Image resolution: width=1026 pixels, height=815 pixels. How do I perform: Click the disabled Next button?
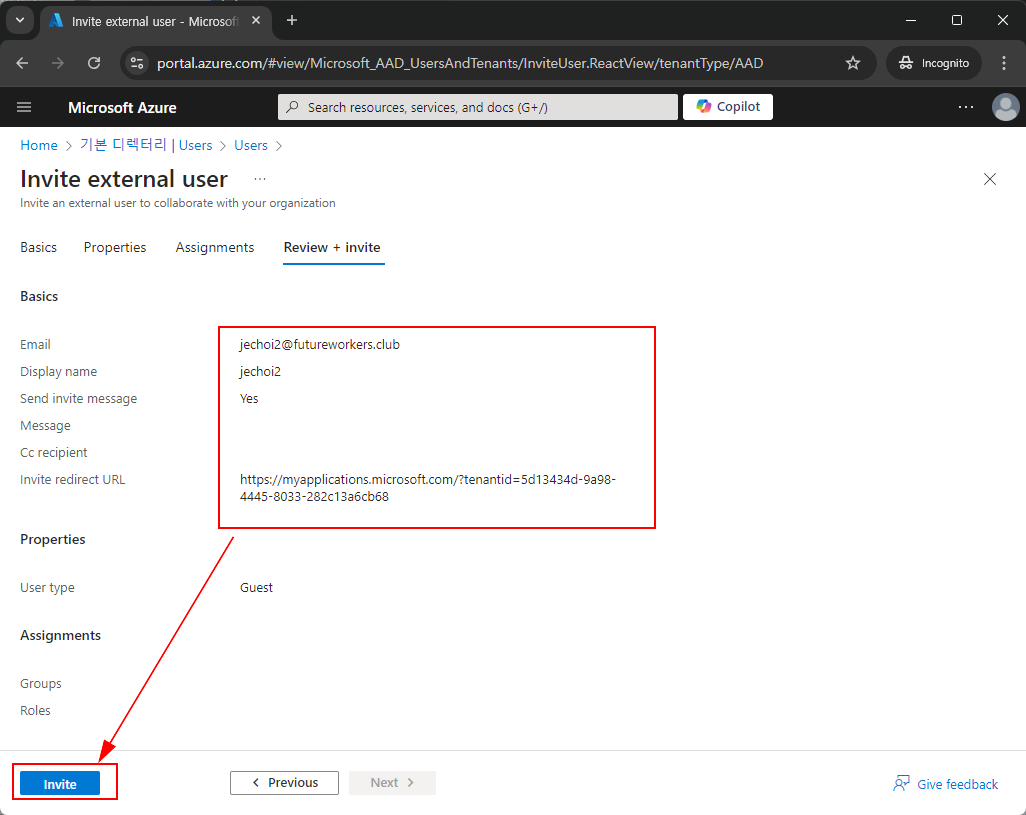392,783
